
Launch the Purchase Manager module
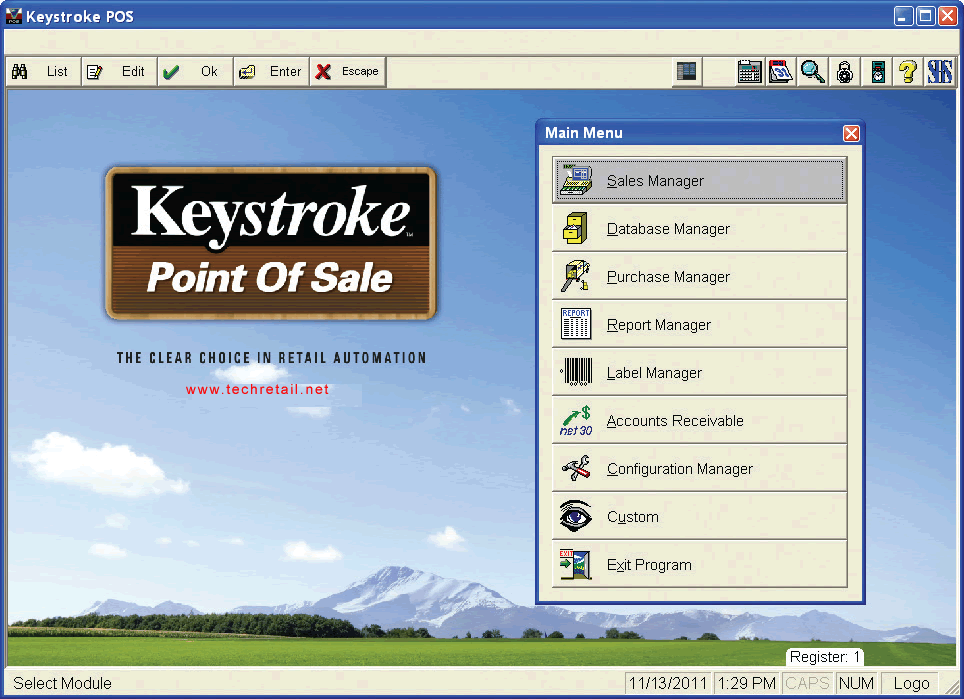click(699, 277)
